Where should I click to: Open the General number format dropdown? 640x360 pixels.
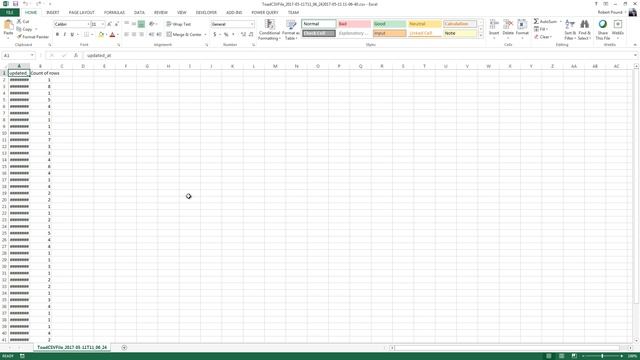(x=251, y=24)
